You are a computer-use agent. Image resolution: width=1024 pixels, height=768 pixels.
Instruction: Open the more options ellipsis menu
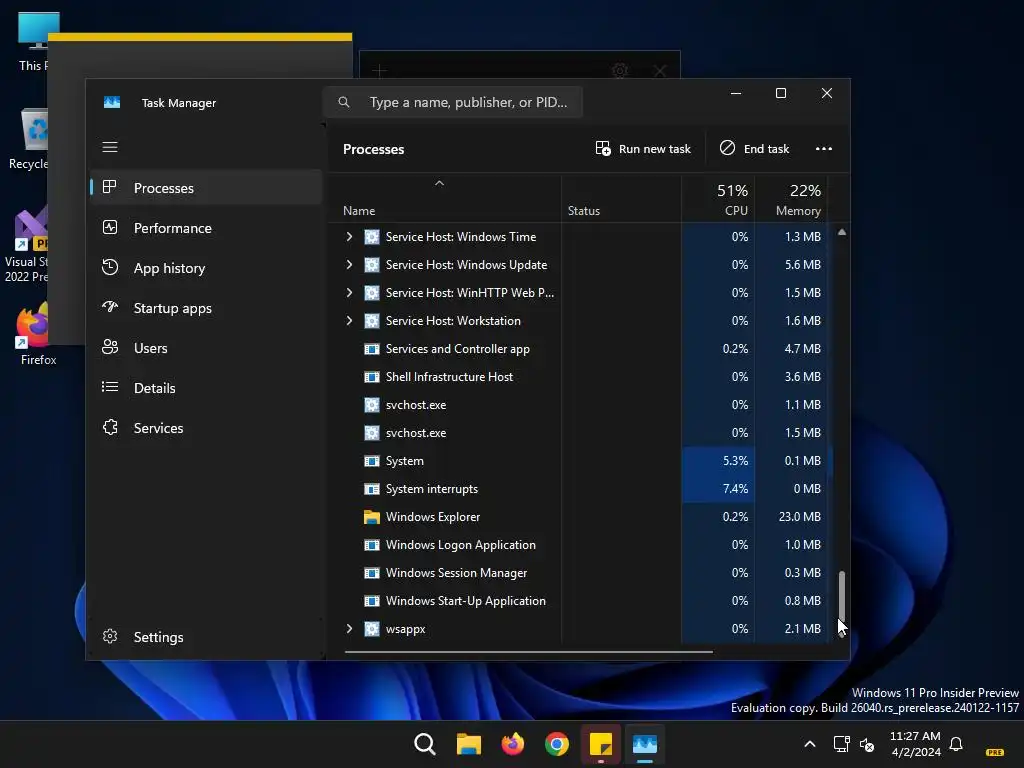824,149
